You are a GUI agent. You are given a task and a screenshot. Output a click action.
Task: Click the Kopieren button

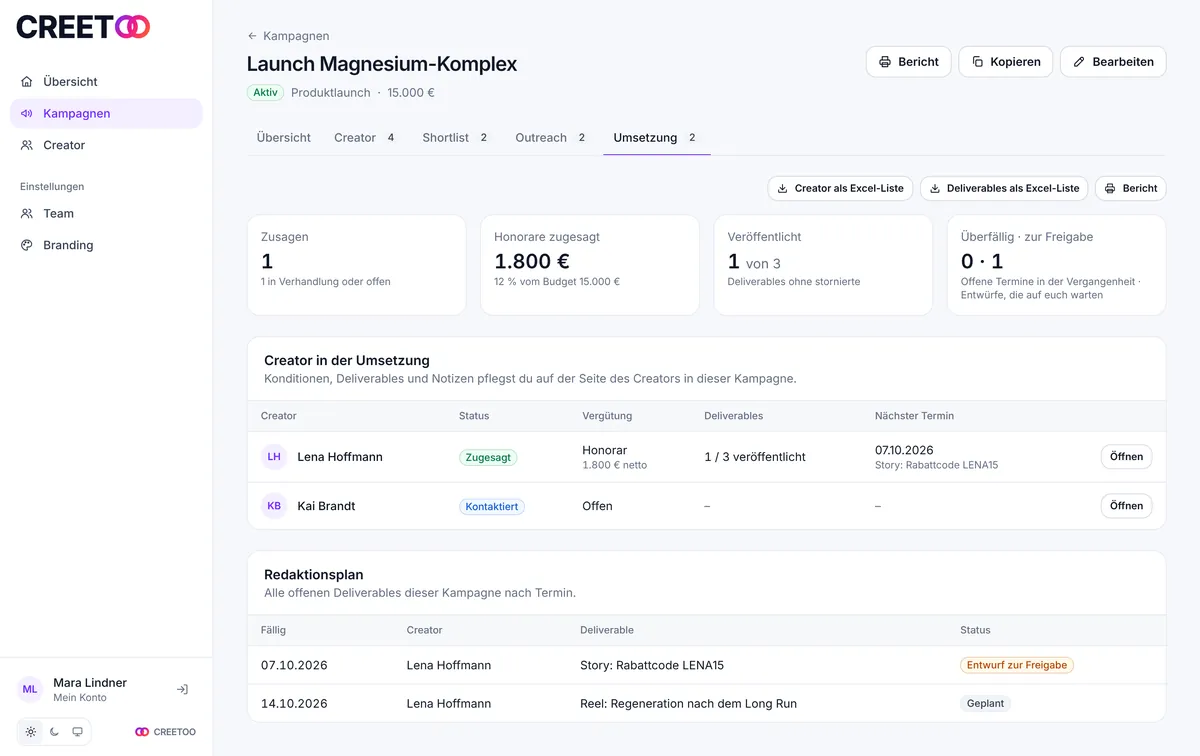1005,62
